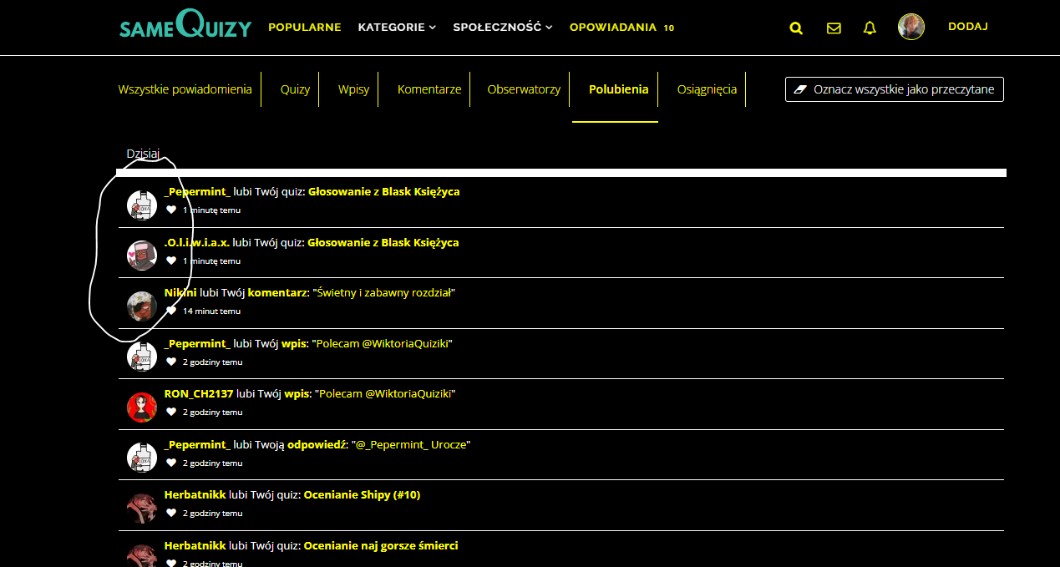Click .O.l.i.w.i.a.x. profile avatar
Viewport: 1060px width, 567px height.
point(142,255)
